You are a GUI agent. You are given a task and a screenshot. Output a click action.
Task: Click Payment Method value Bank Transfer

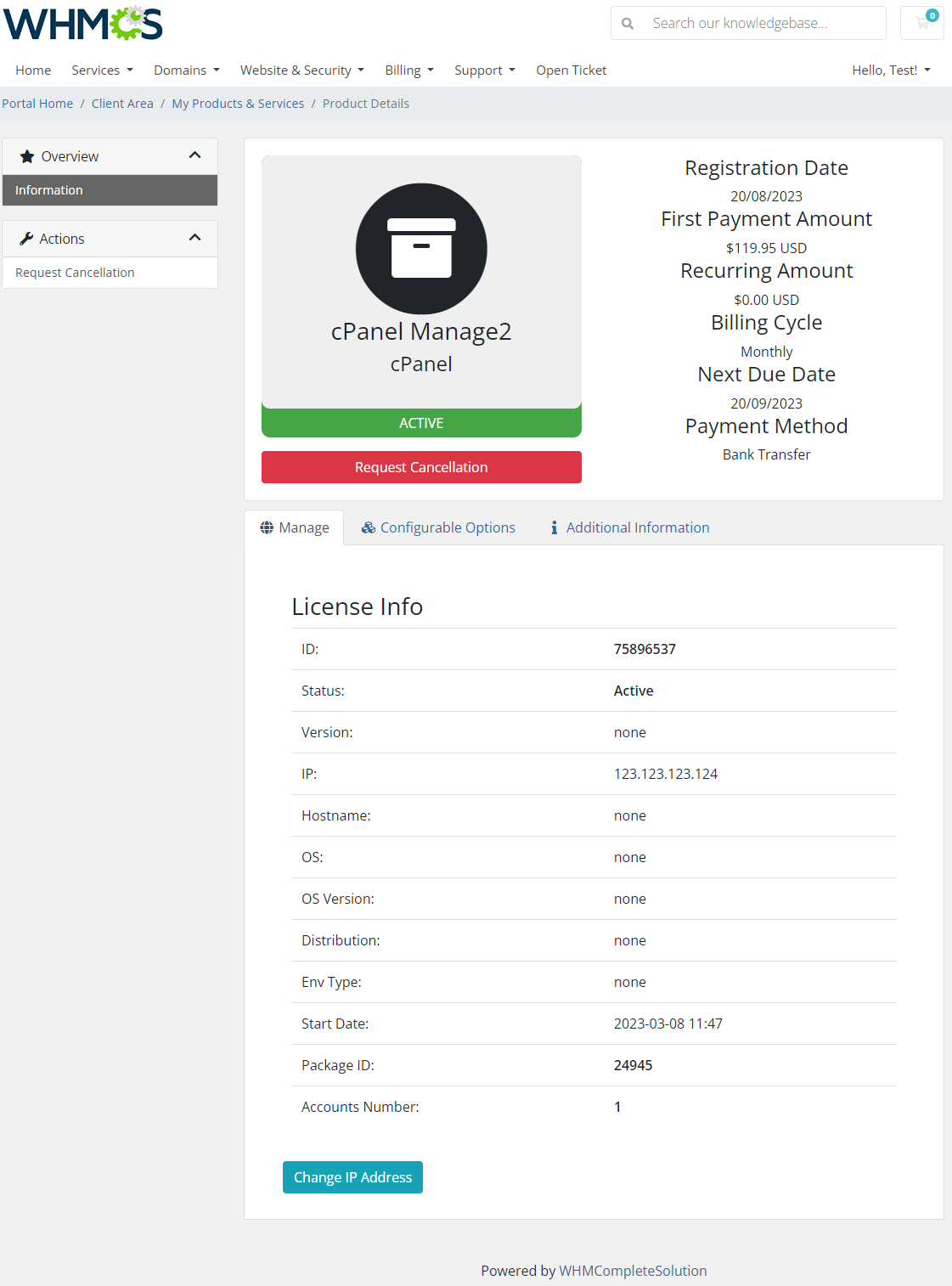[x=767, y=454]
